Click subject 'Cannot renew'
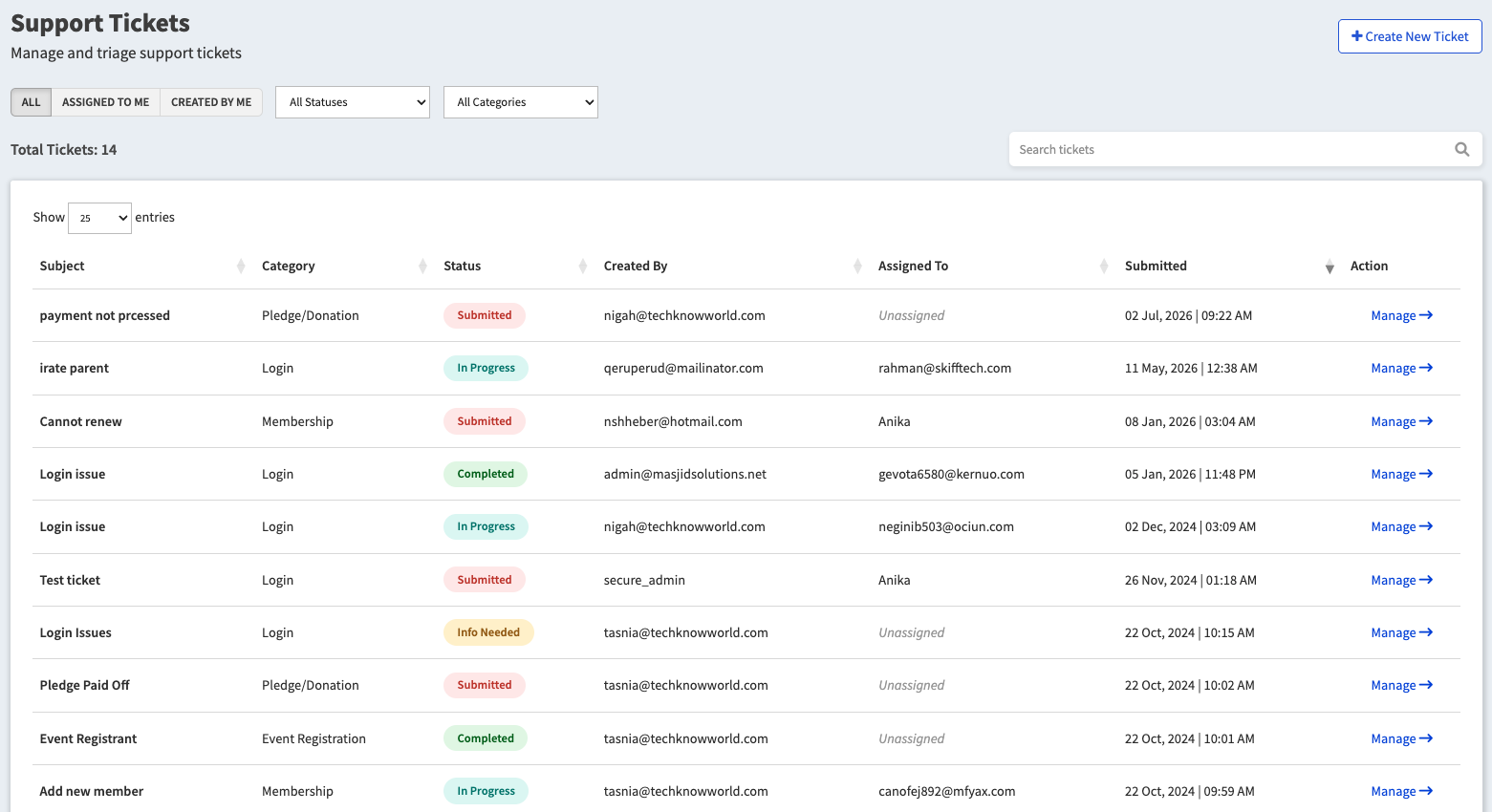The width and height of the screenshot is (1492, 812). (x=81, y=421)
